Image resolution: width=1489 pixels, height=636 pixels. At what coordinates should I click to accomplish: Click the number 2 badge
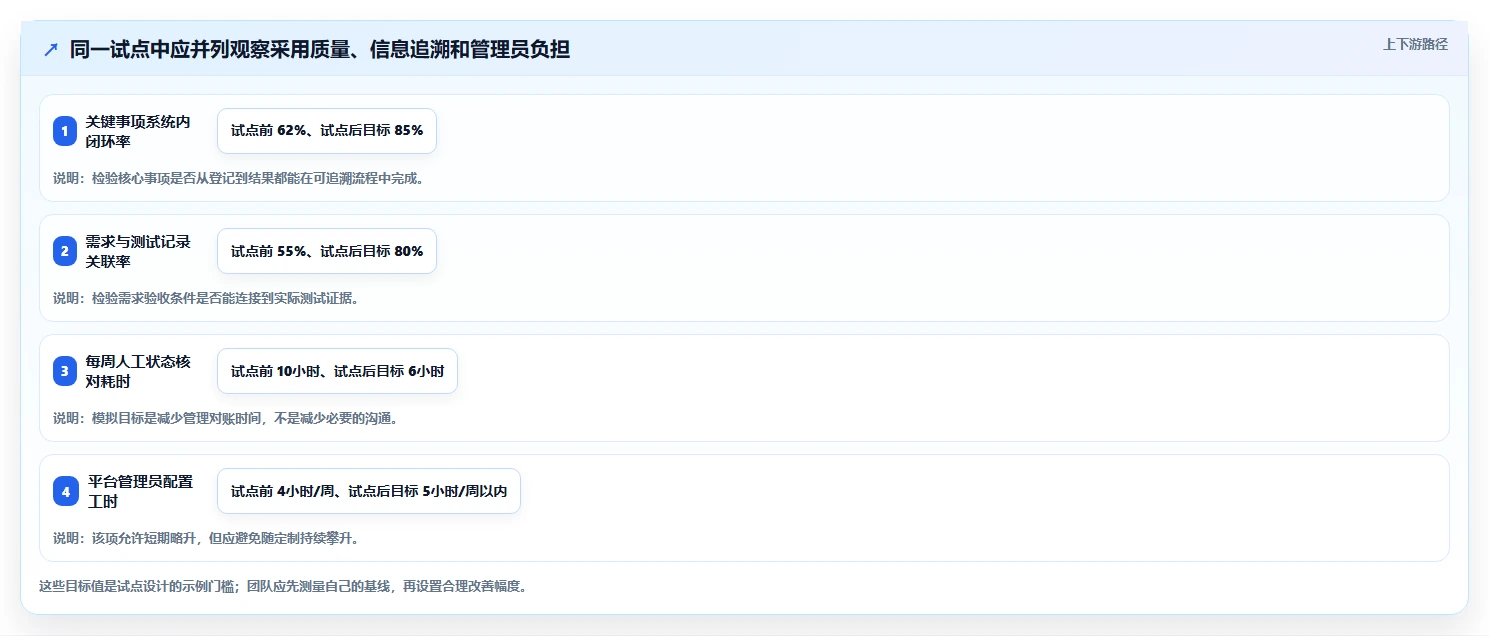coord(65,251)
